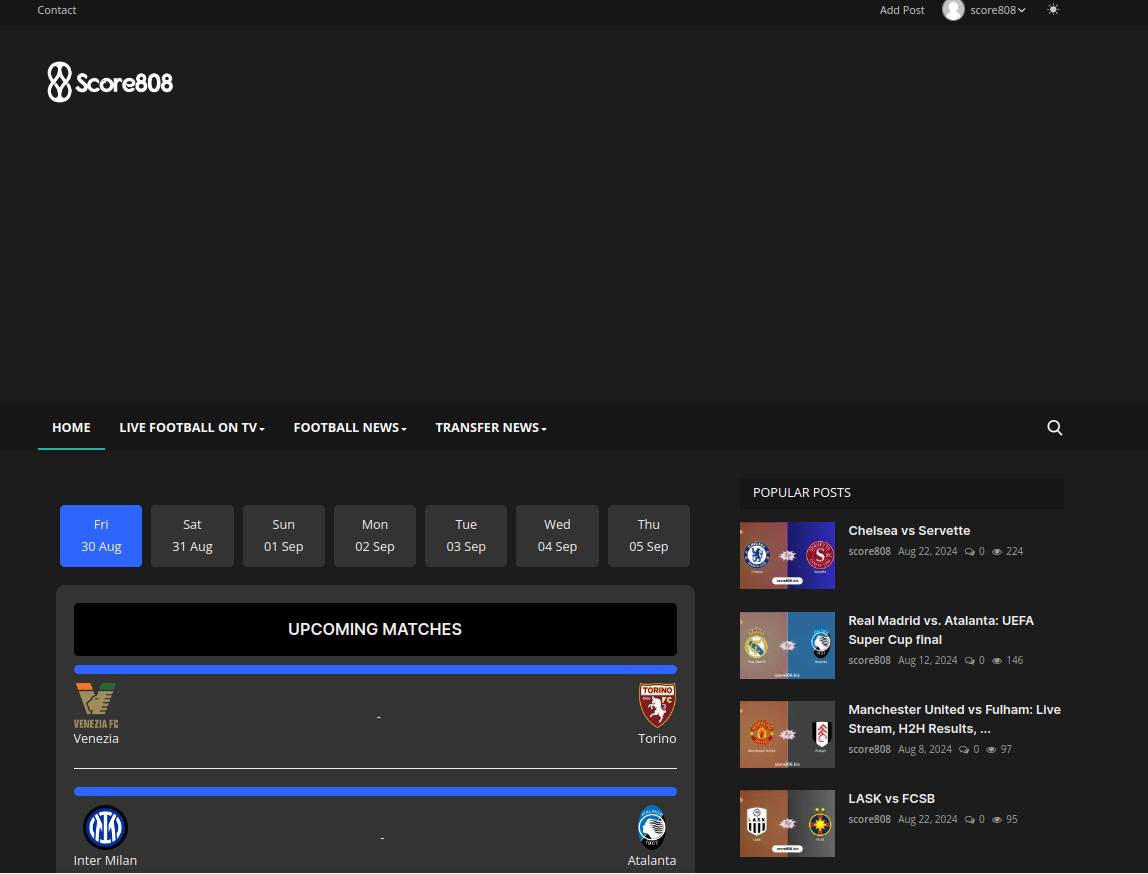
Task: Go to the Home tab
Action: [71, 428]
